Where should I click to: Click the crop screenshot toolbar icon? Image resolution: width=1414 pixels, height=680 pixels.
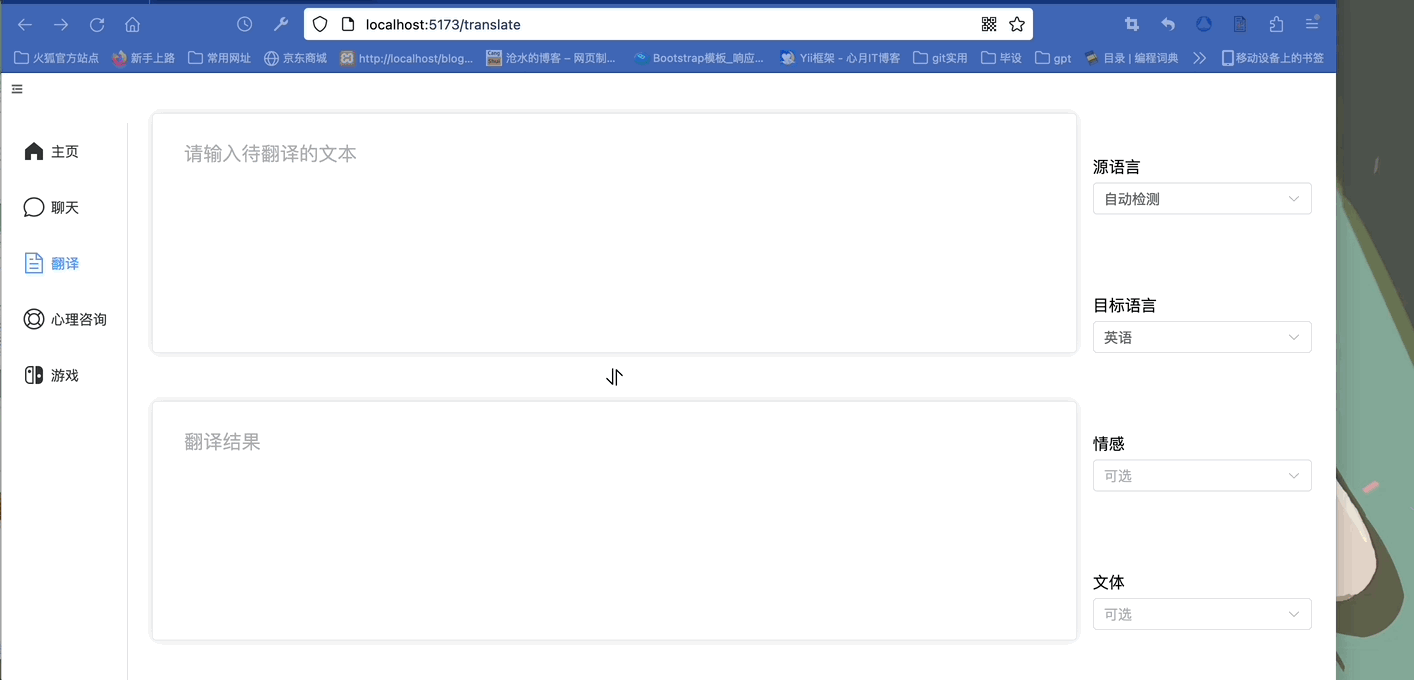pos(1132,24)
